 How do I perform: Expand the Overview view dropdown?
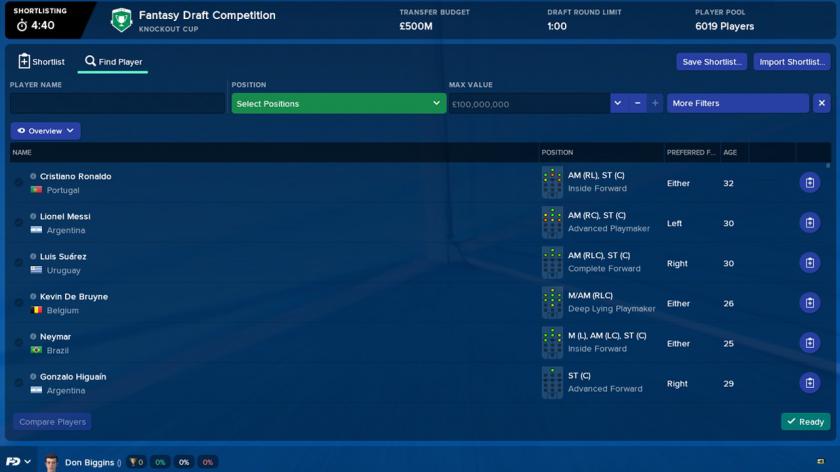[x=45, y=131]
